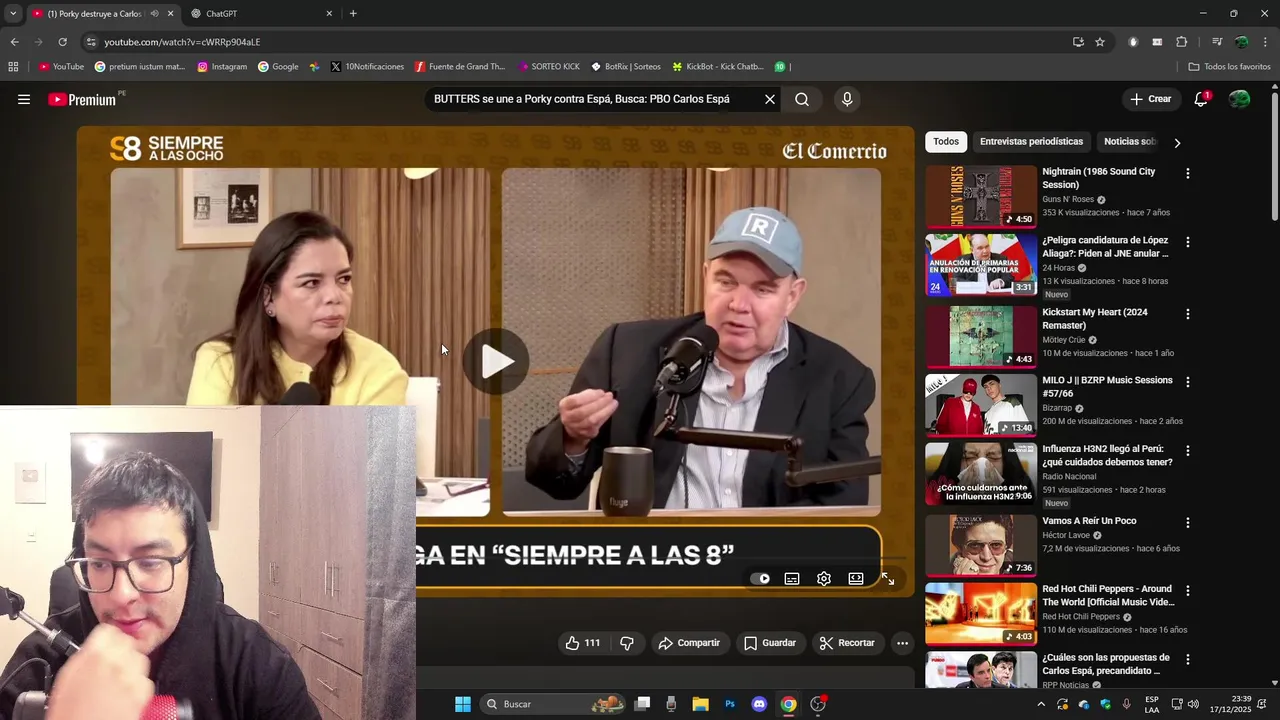Open the Chrome three-dot menu
Image resolution: width=1280 pixels, height=720 pixels.
tap(1266, 42)
